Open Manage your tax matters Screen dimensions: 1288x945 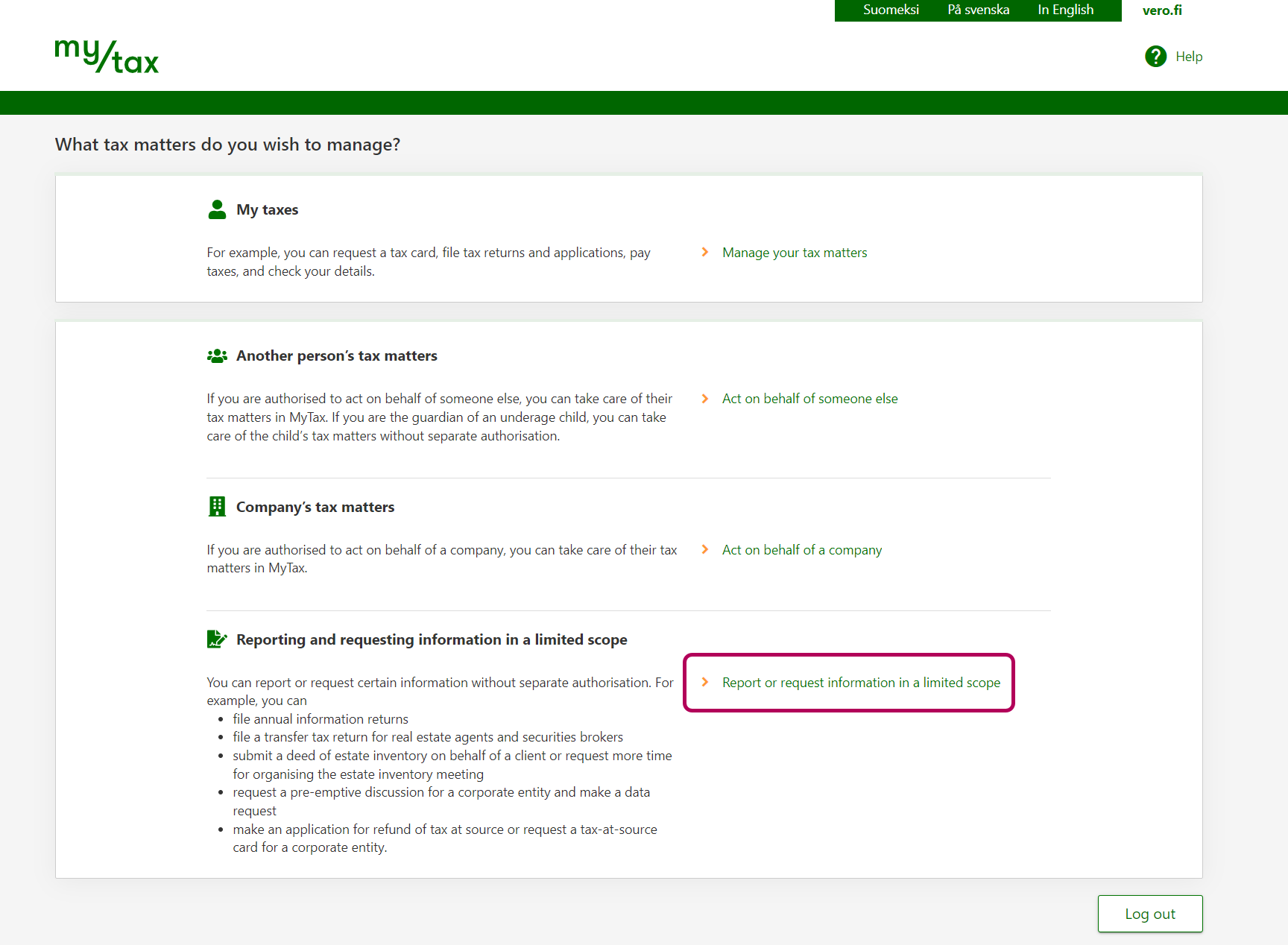(795, 253)
